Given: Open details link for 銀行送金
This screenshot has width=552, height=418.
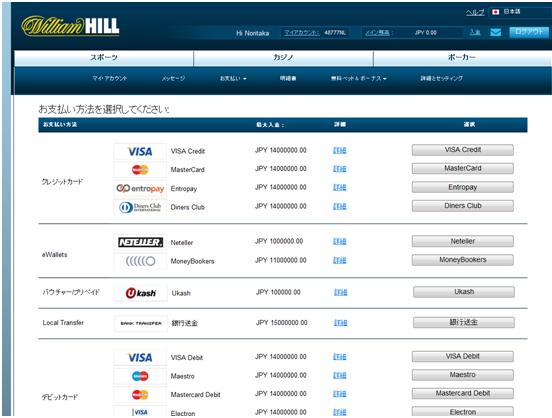Looking at the screenshot, I should point(341,323).
